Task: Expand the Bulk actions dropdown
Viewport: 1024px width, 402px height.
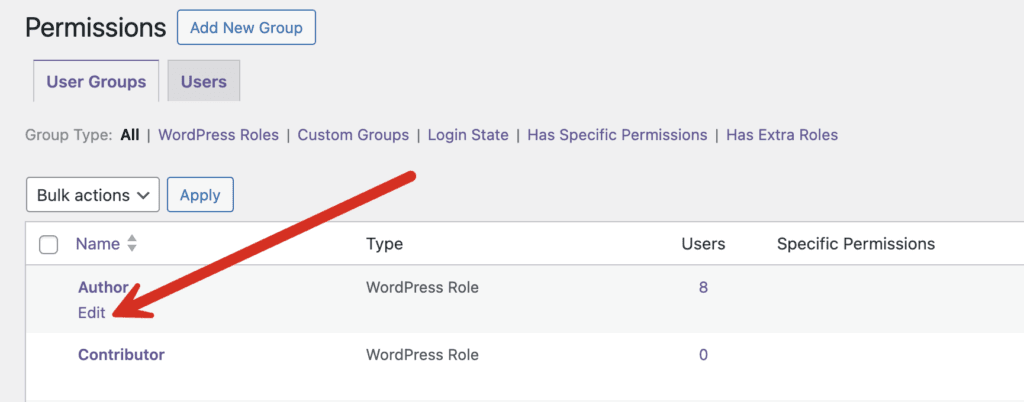Action: (x=93, y=195)
